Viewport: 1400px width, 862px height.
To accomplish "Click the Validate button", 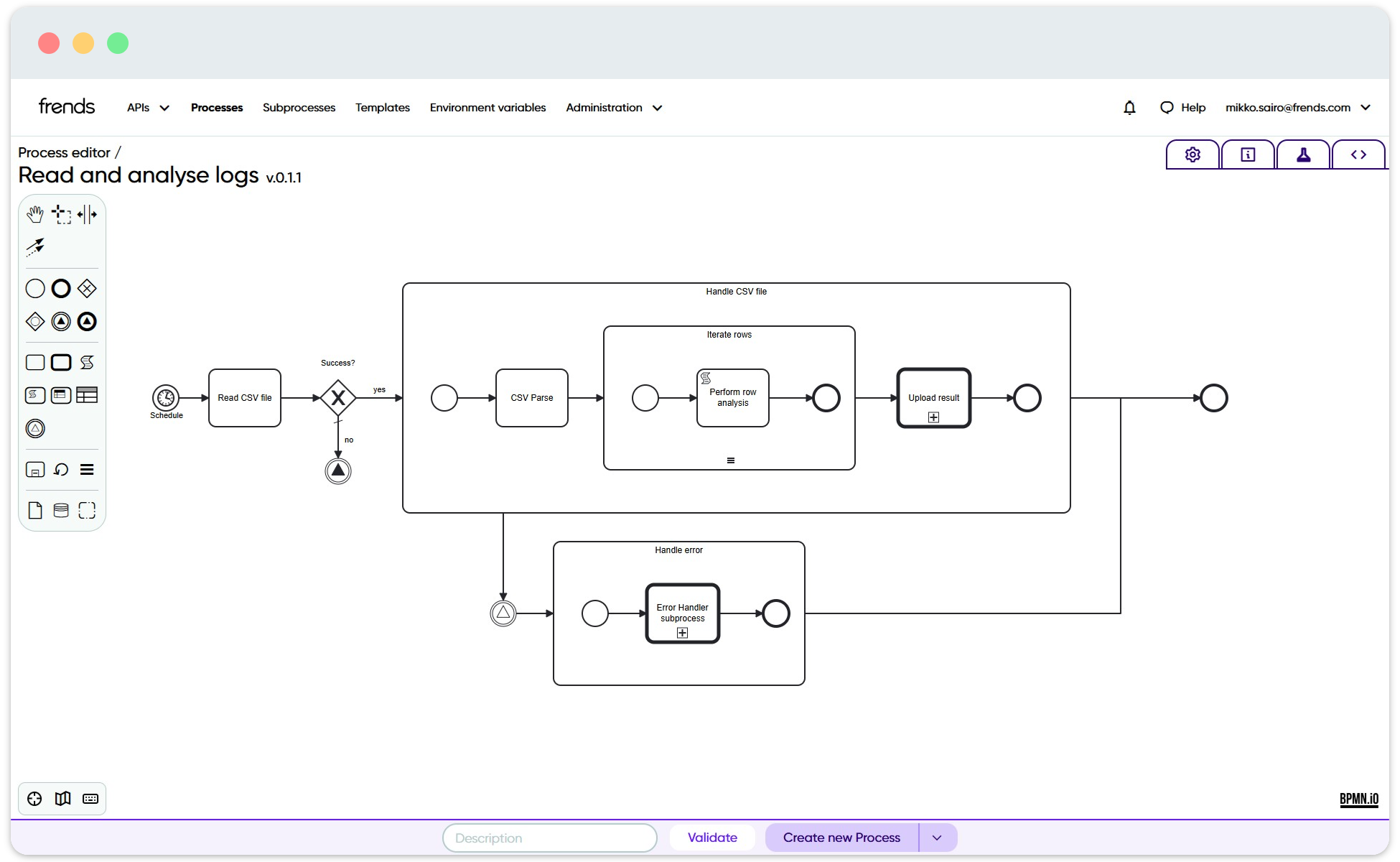I will pos(712,838).
